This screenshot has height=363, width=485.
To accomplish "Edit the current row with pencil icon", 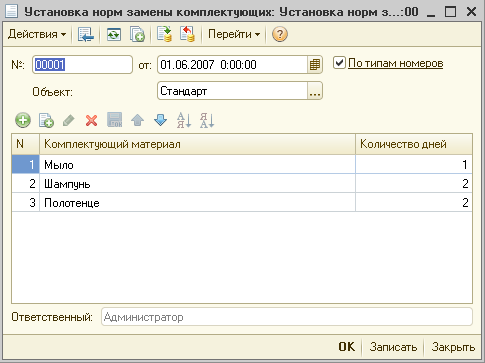I will click(69, 120).
